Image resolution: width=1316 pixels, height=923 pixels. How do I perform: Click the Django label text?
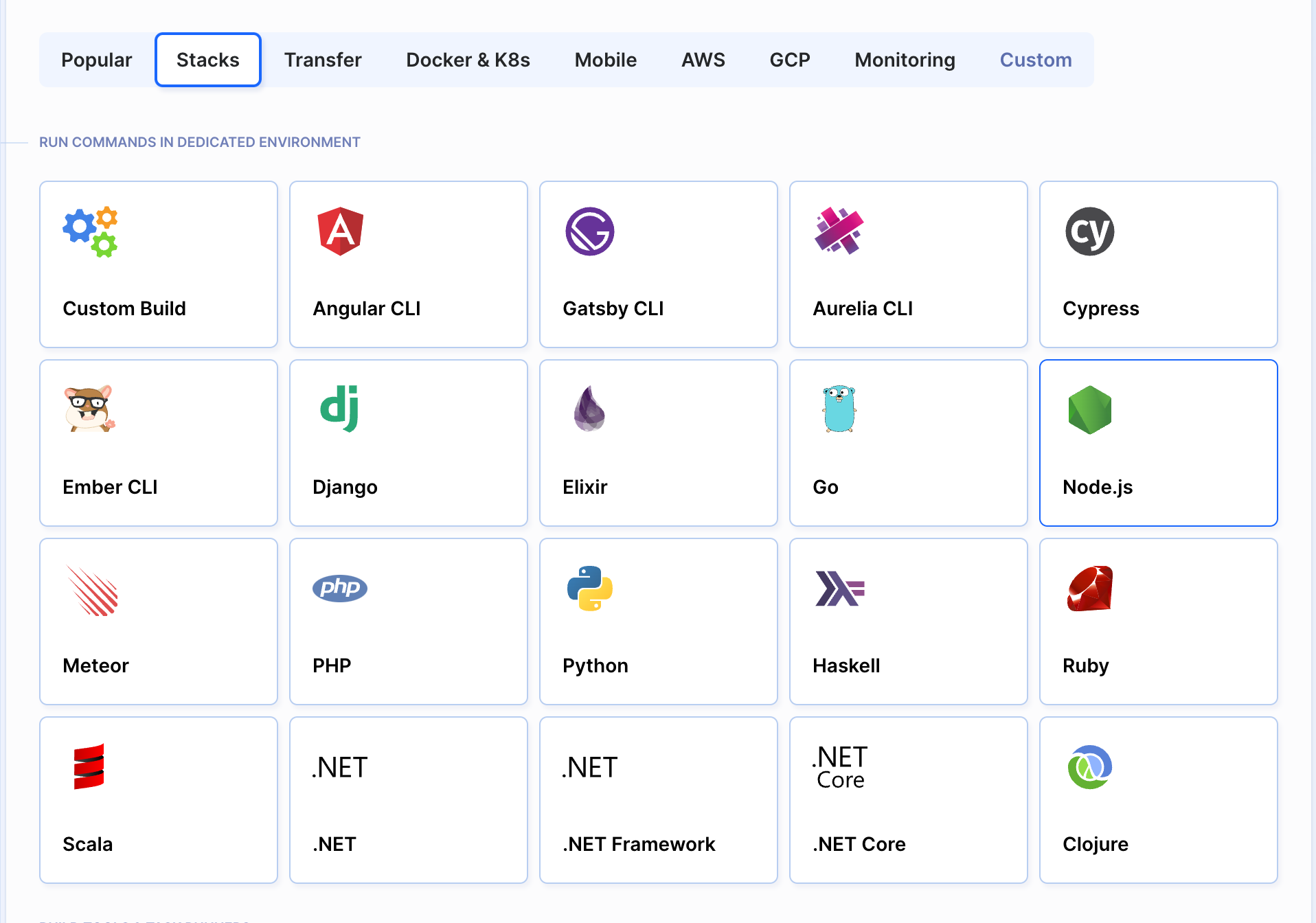point(345,487)
